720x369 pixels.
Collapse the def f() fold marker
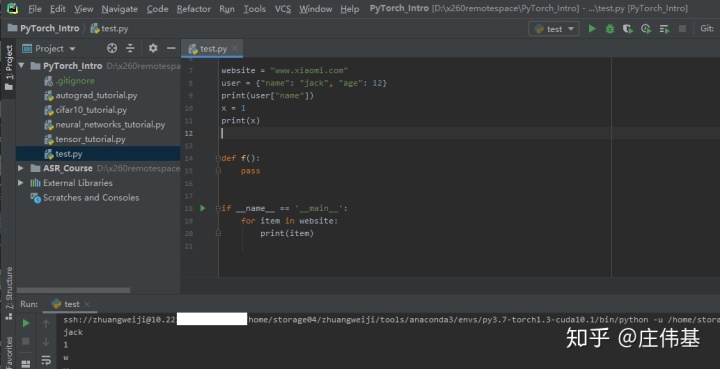[x=218, y=158]
